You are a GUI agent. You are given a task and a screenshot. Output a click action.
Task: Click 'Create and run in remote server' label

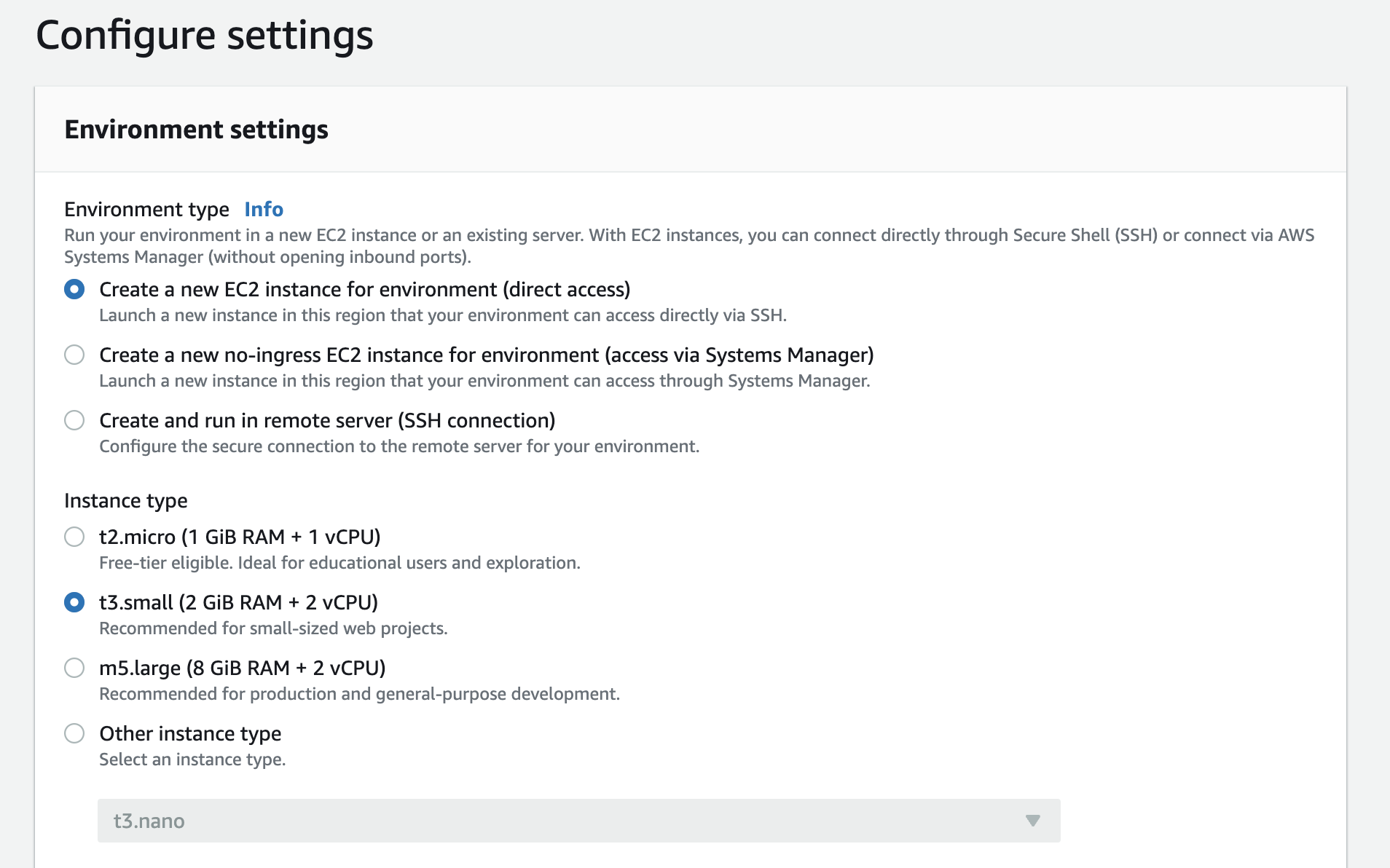click(x=327, y=420)
